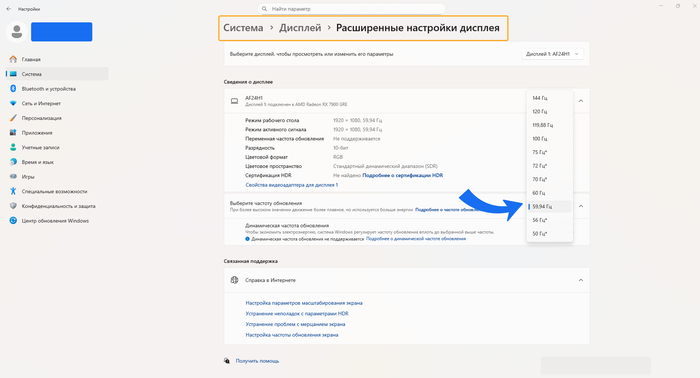Viewport: 700px width, 378px height.
Task: Click the Получить помощь link
Action: (x=257, y=361)
